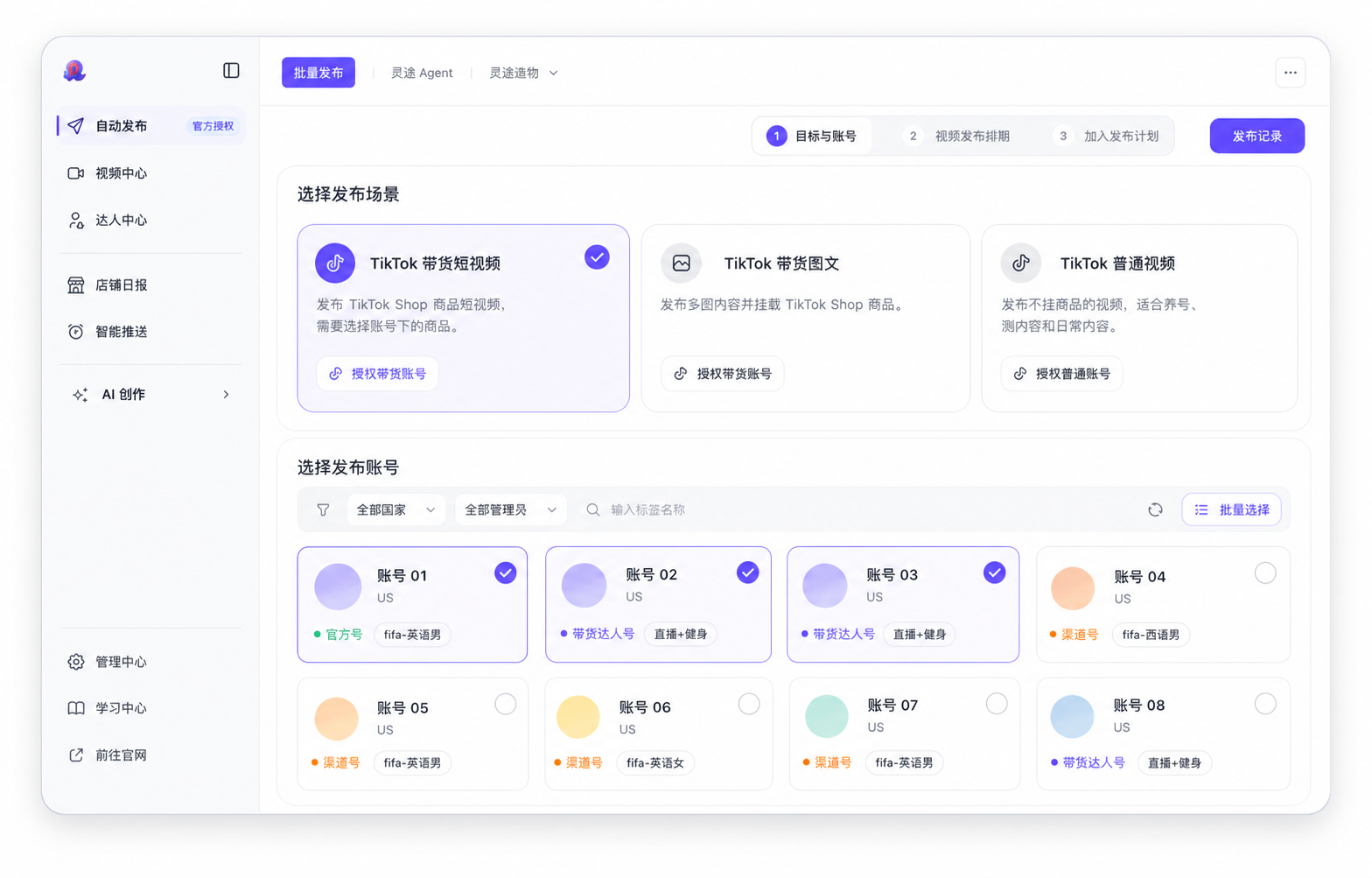Open the 灵途造物 dropdown
The image size is (1372, 878).
[x=523, y=73]
